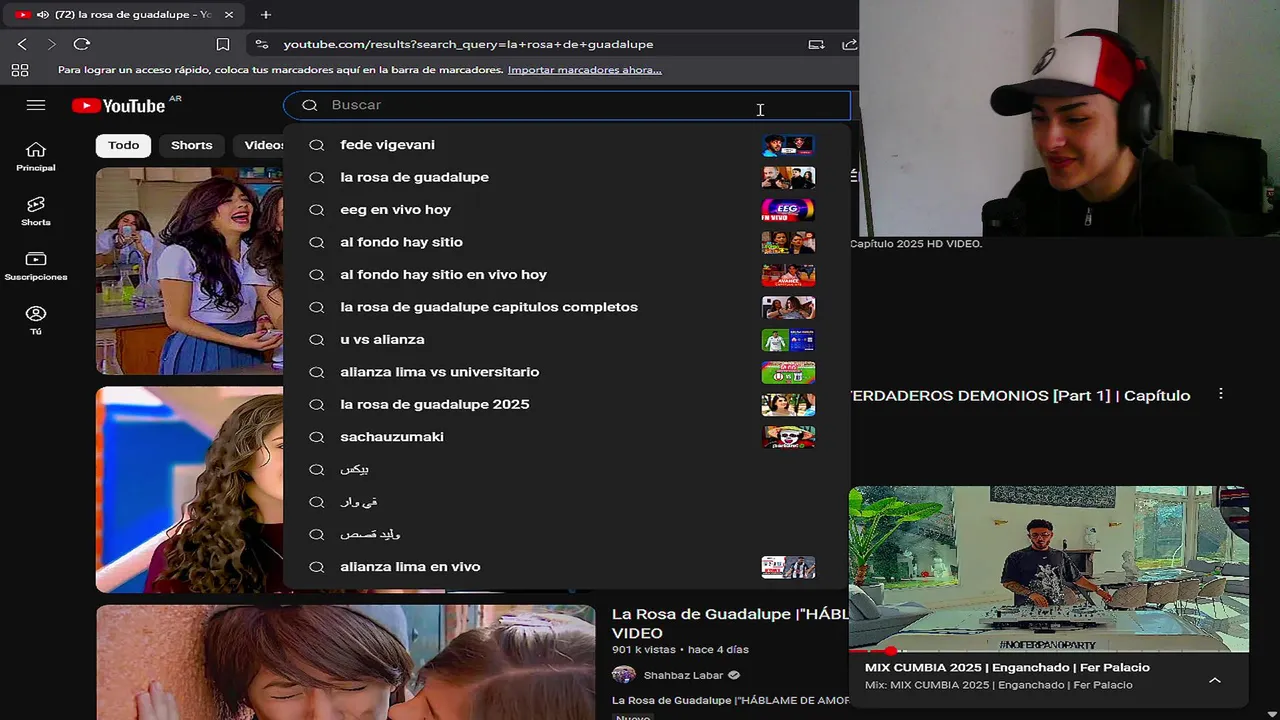
Task: Click thumbnail next to alianza lima en vivo
Action: pyautogui.click(x=788, y=567)
